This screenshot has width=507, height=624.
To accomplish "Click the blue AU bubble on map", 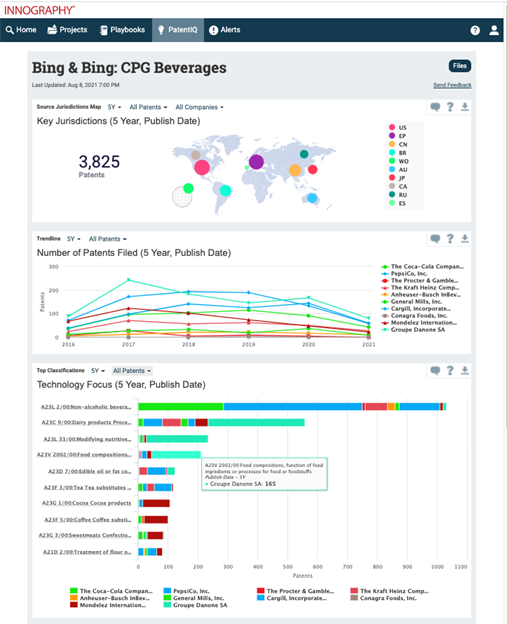I will point(312,198).
